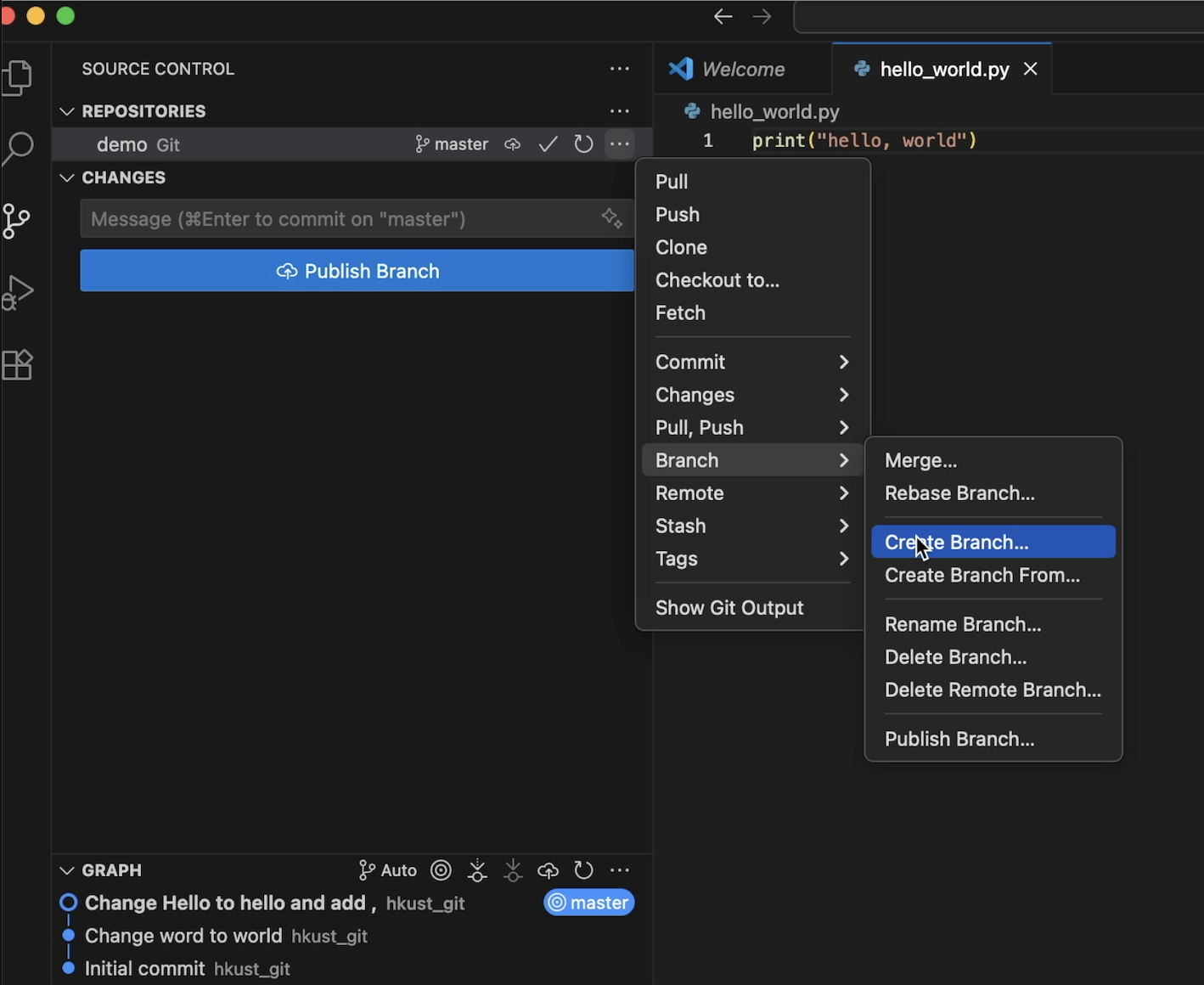Click the master branch label on demo repo
This screenshot has height=985, width=1204.
[452, 144]
